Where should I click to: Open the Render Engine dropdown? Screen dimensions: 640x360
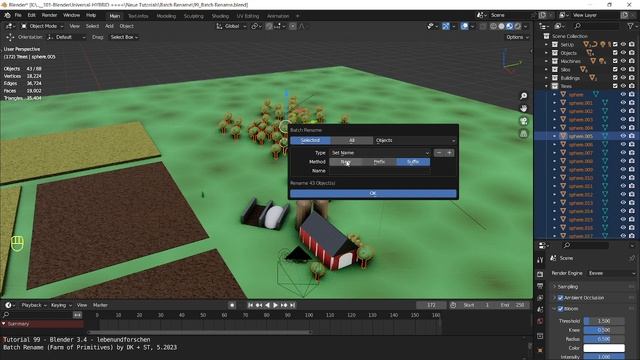pyautogui.click(x=612, y=273)
